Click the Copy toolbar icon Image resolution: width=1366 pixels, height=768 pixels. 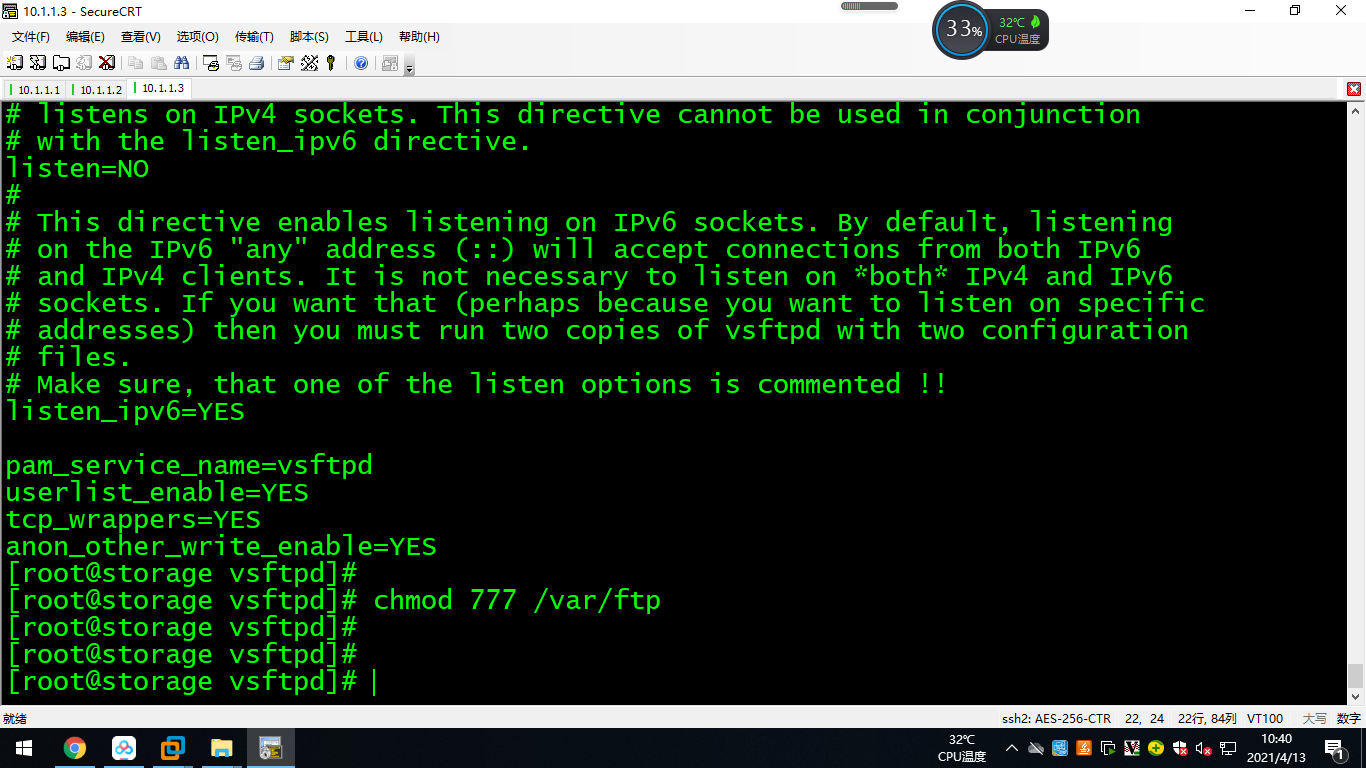click(136, 63)
